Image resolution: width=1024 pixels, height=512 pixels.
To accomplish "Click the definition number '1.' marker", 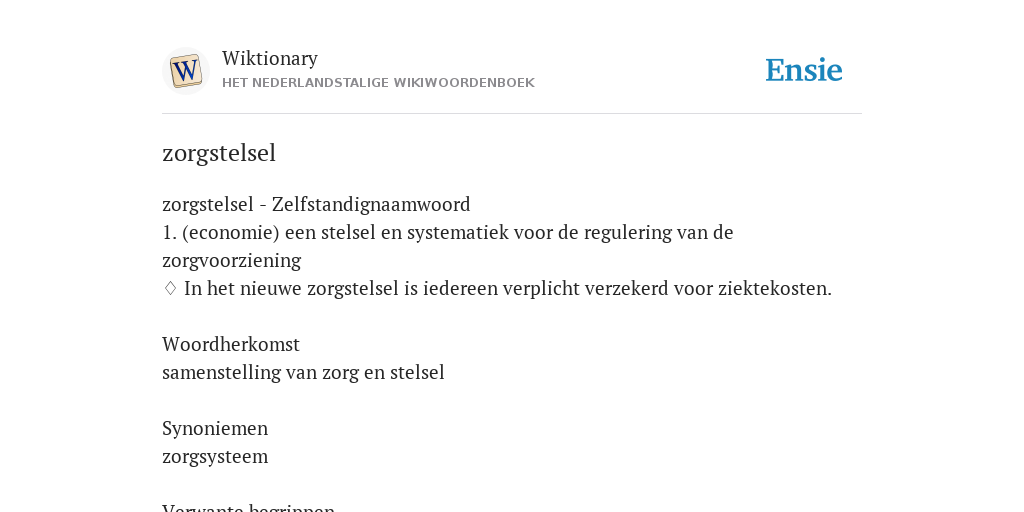I will (170, 232).
